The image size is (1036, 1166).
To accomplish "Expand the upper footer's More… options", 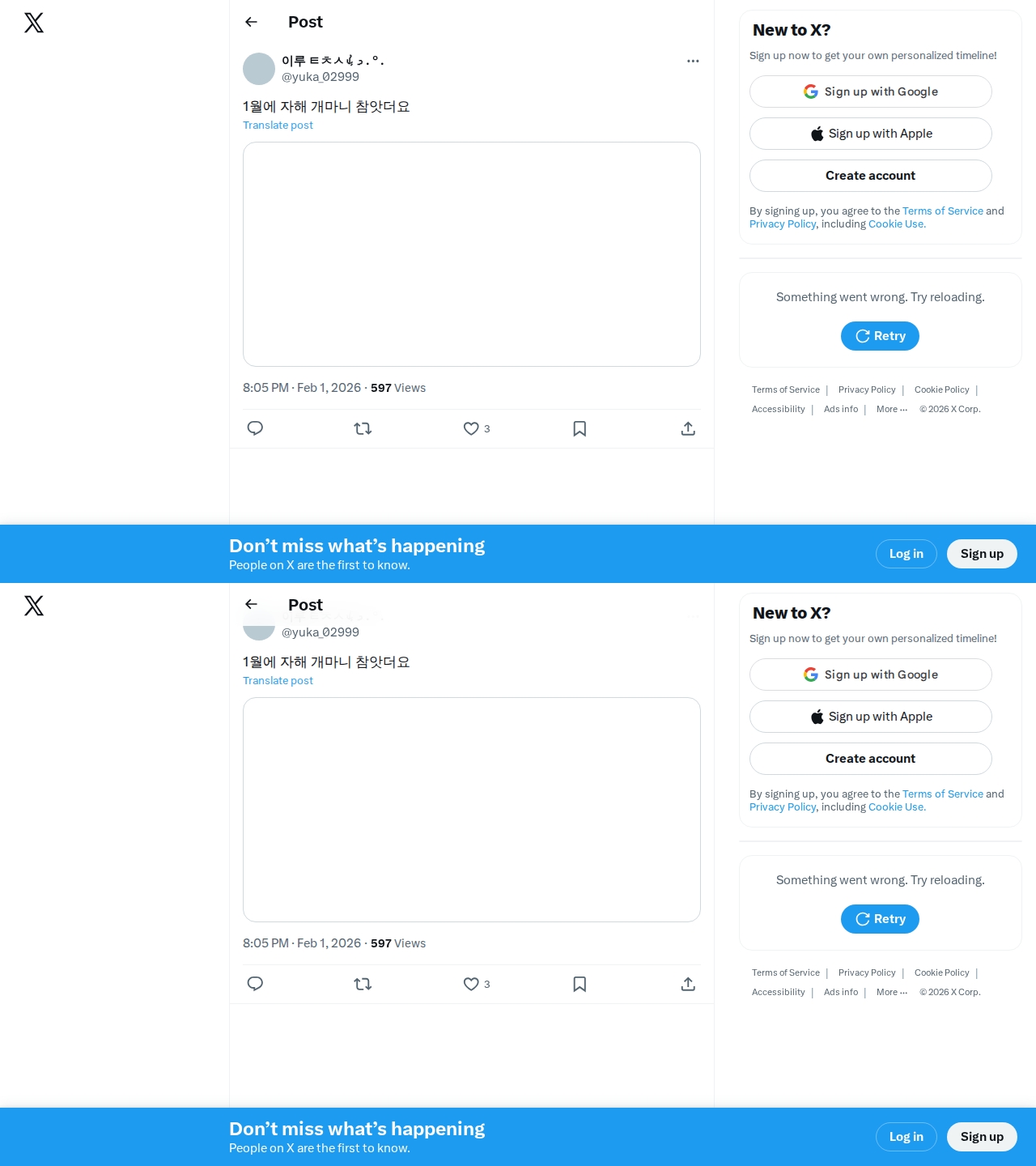I will tap(892, 409).
